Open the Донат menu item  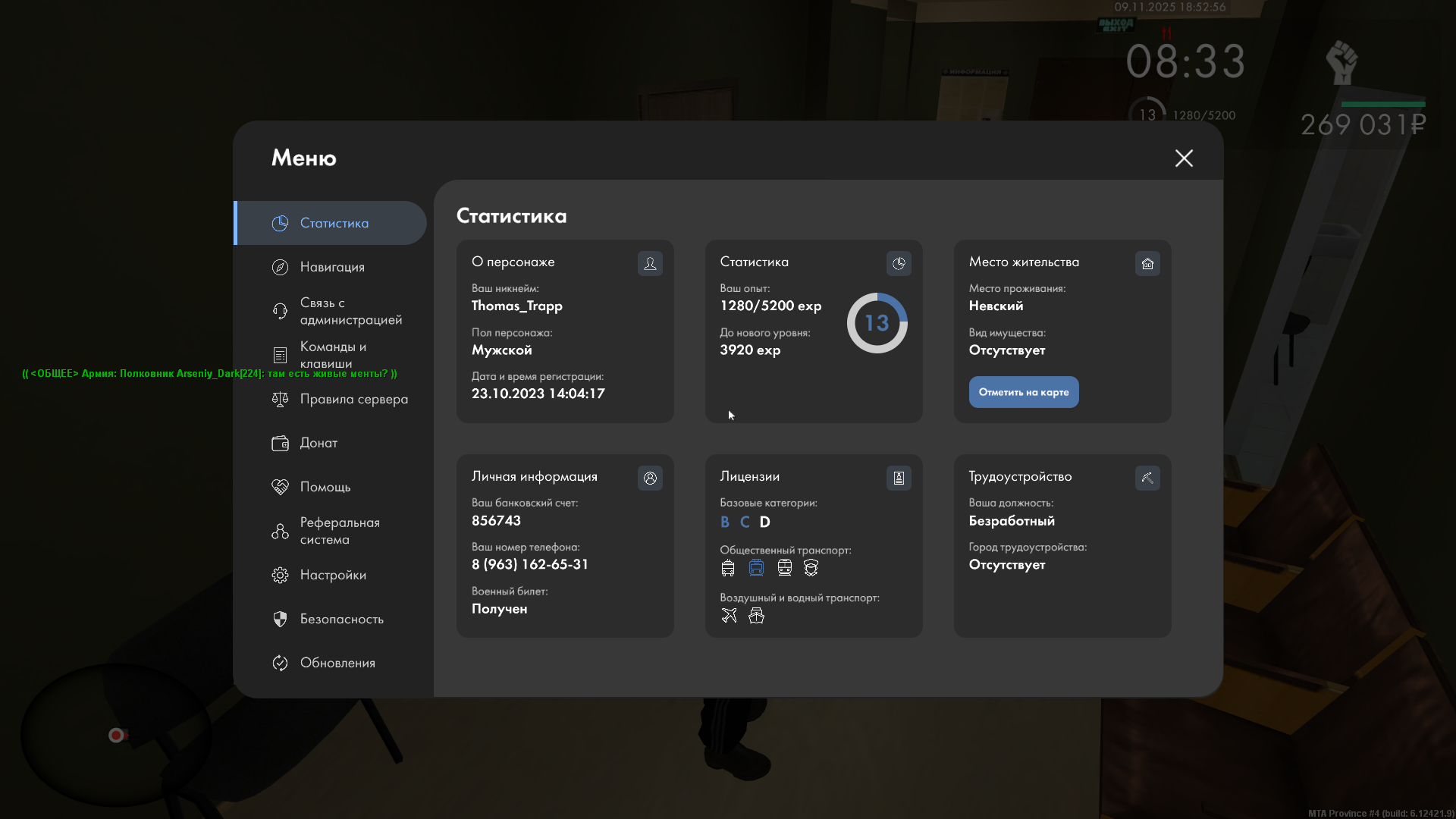point(318,443)
